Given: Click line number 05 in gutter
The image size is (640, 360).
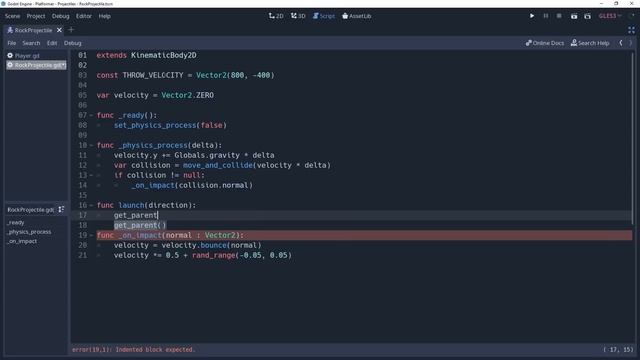Looking at the screenshot, I should click(x=82, y=95).
